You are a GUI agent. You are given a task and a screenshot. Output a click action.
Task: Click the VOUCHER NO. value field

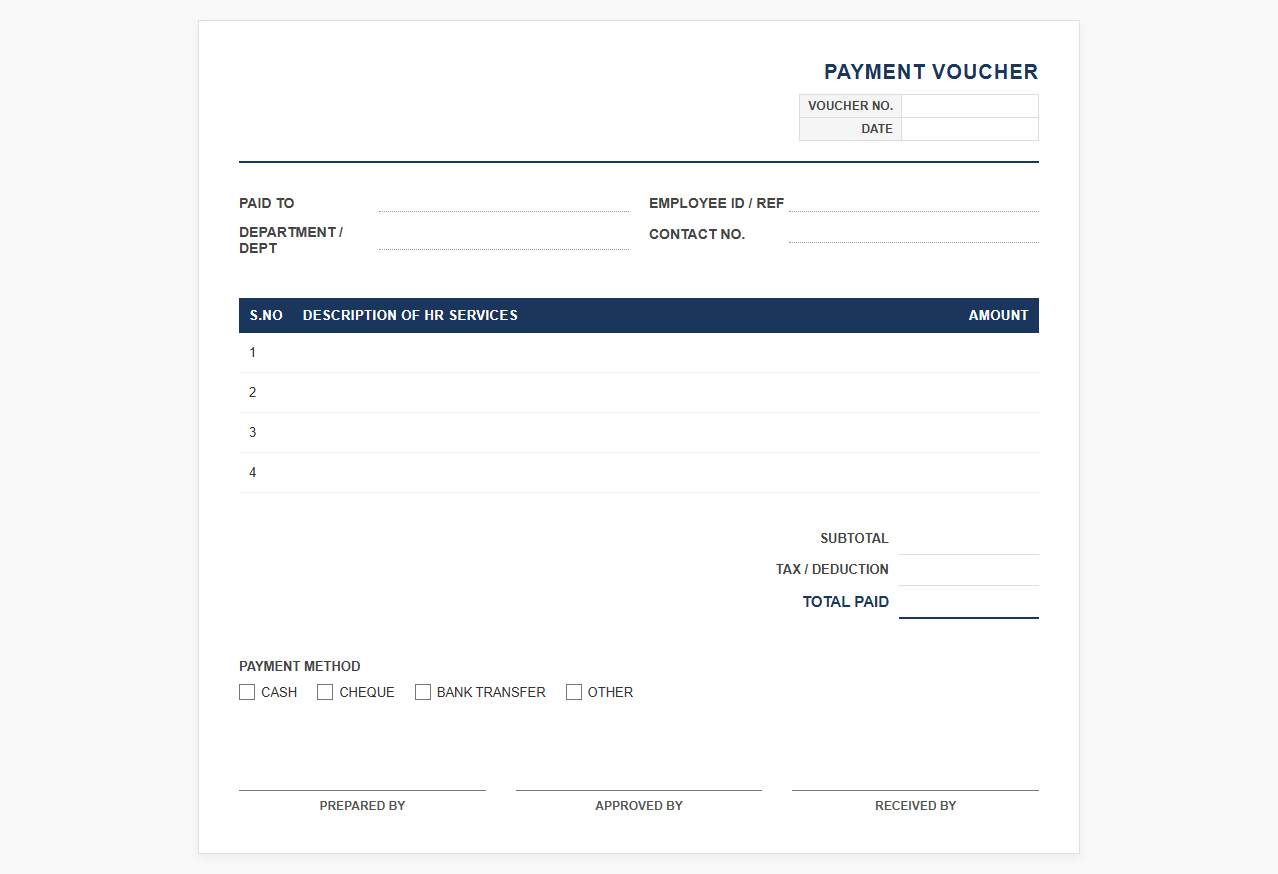(x=970, y=106)
